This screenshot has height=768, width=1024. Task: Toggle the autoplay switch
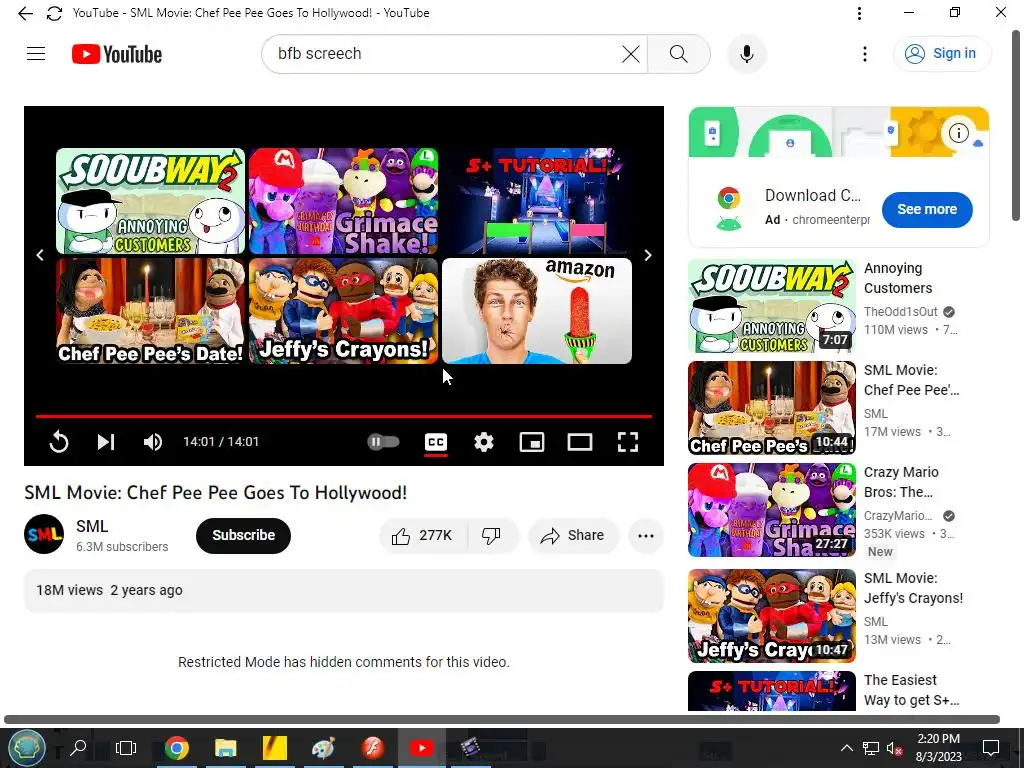tap(383, 442)
